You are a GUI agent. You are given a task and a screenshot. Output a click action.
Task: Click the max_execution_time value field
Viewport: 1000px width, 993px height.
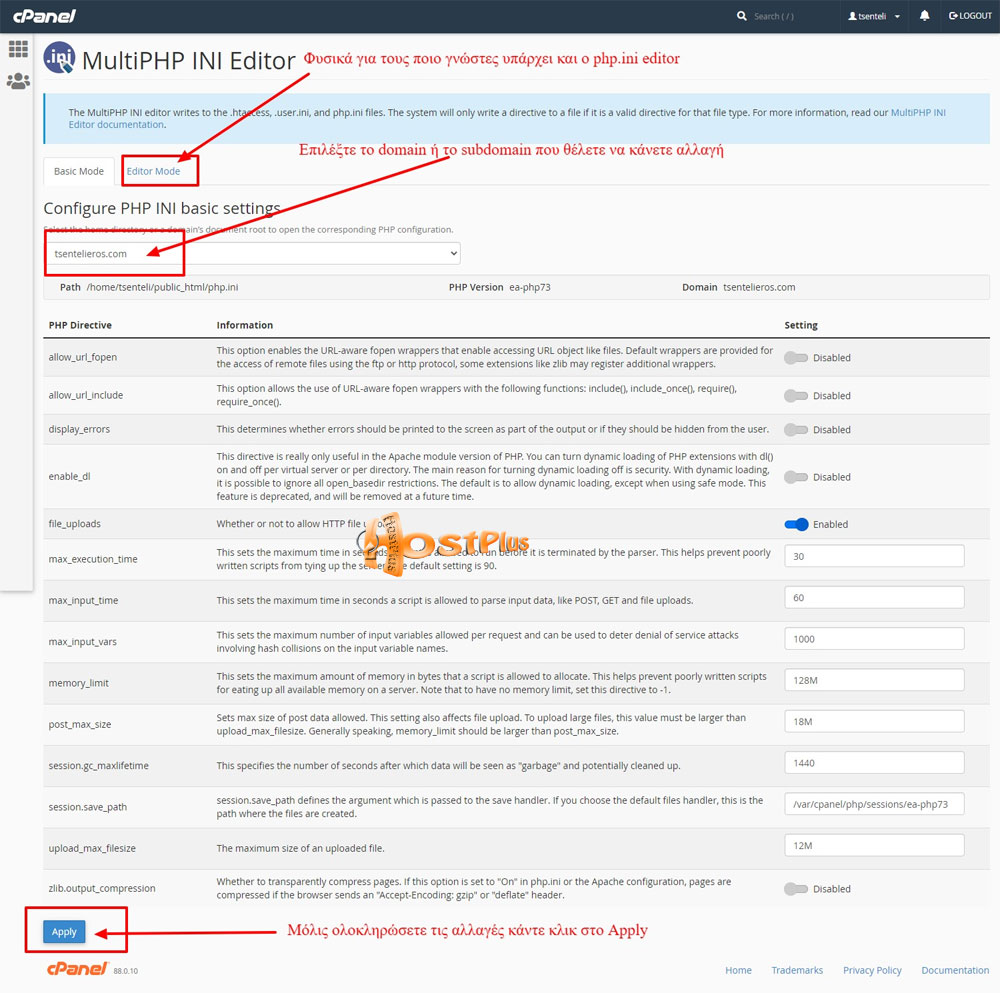click(x=873, y=557)
